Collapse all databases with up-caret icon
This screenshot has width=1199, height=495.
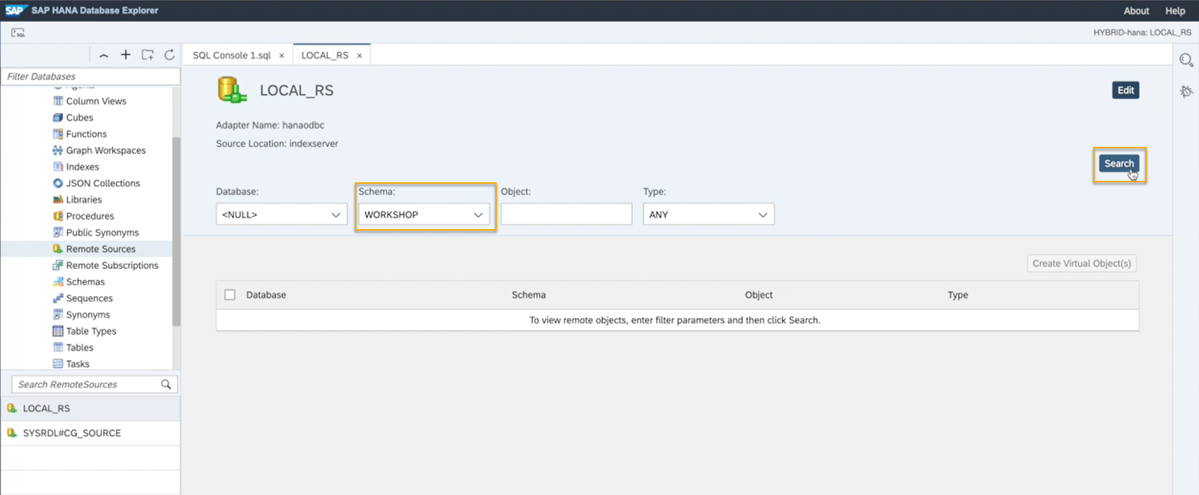[104, 55]
